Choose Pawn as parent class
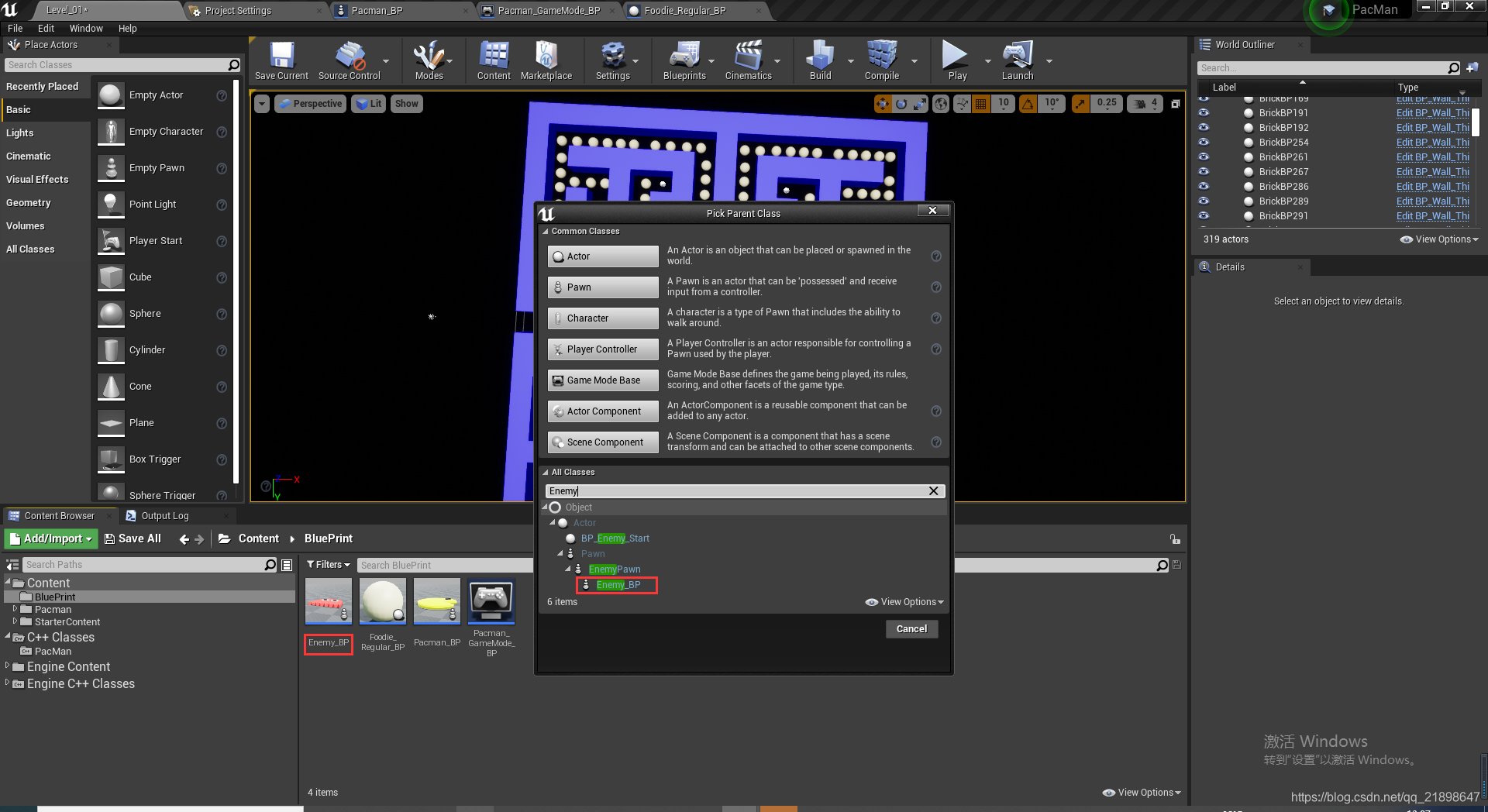 click(x=603, y=287)
